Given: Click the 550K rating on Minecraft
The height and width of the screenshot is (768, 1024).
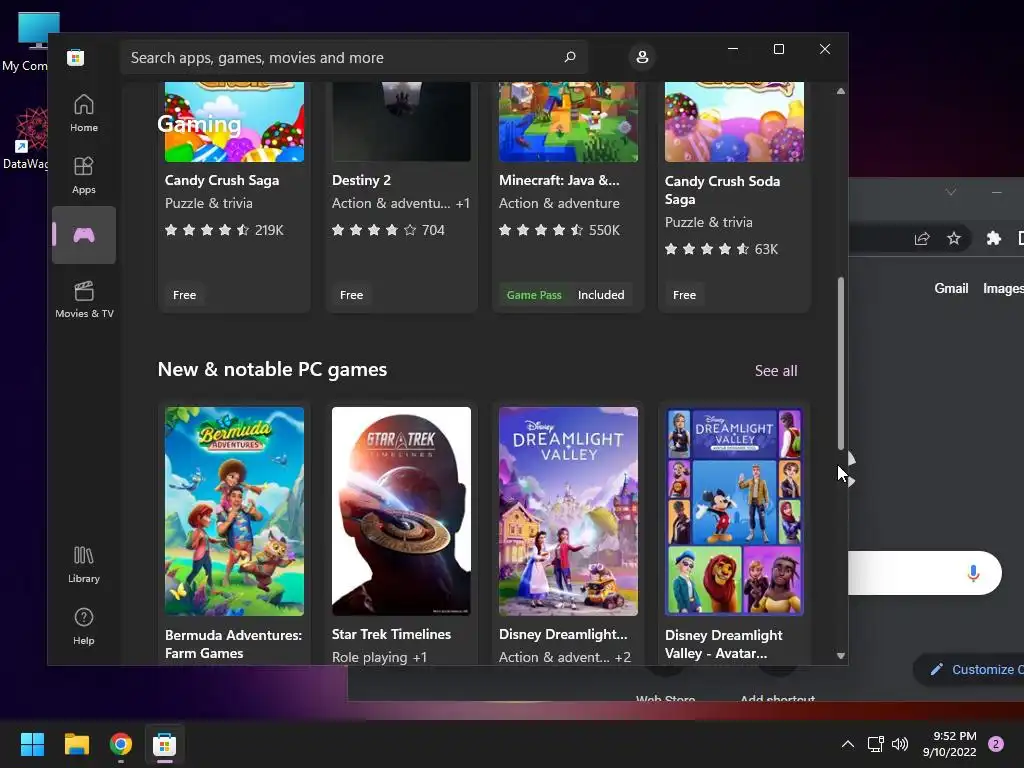Looking at the screenshot, I should pos(604,230).
